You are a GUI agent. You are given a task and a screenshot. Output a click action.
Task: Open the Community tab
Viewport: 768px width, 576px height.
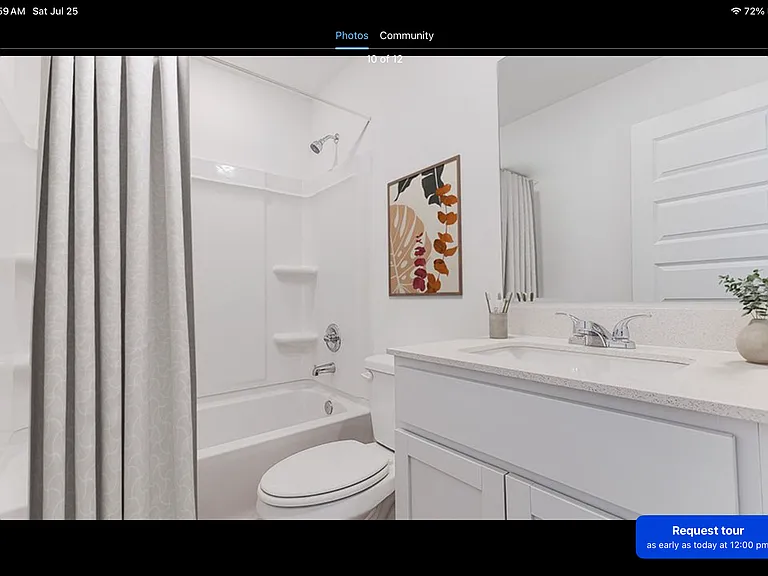[x=407, y=35]
